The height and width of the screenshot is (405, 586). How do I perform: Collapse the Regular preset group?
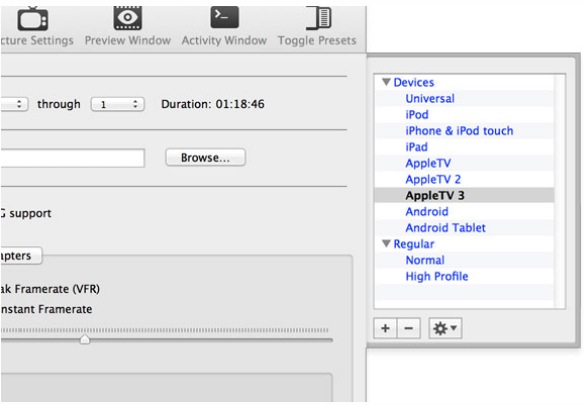(386, 244)
